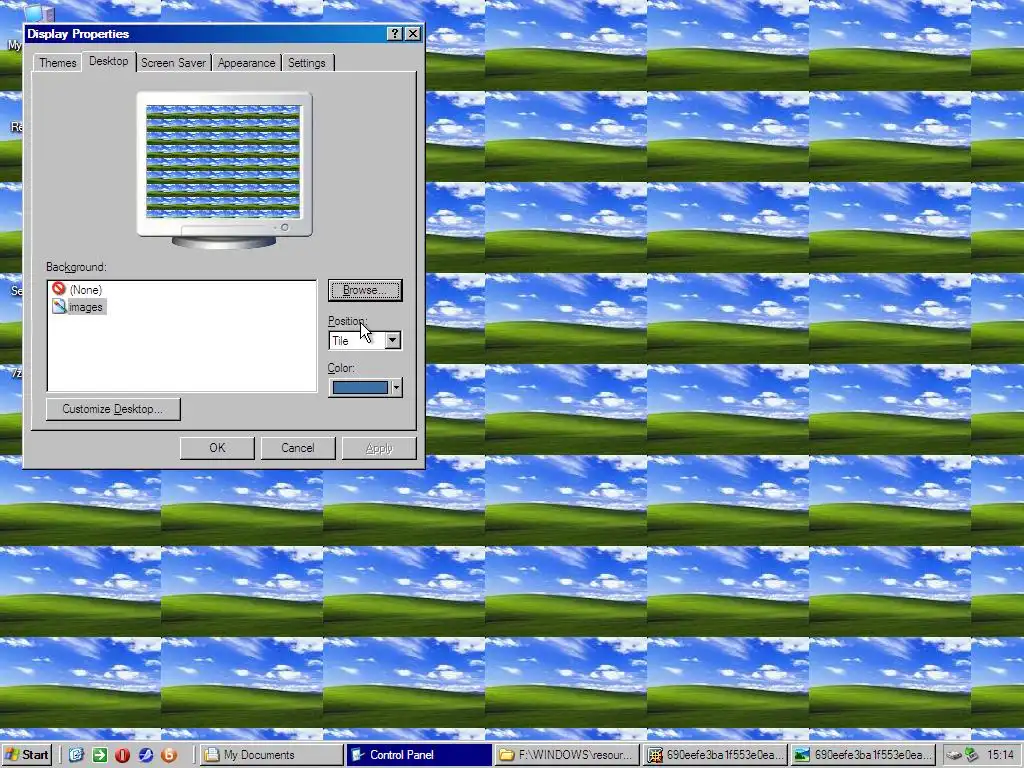Select the images background entry
Screen dimensions: 1024x768
78,307
